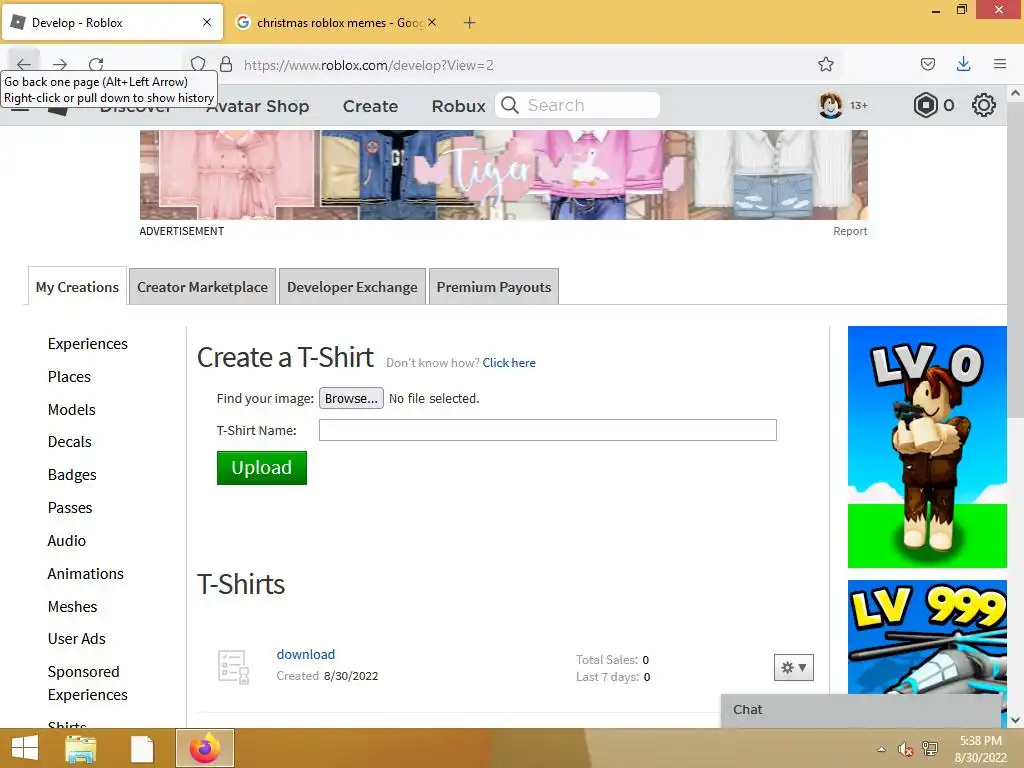This screenshot has width=1024, height=768.
Task: Switch to Creator Marketplace tab
Action: [202, 287]
